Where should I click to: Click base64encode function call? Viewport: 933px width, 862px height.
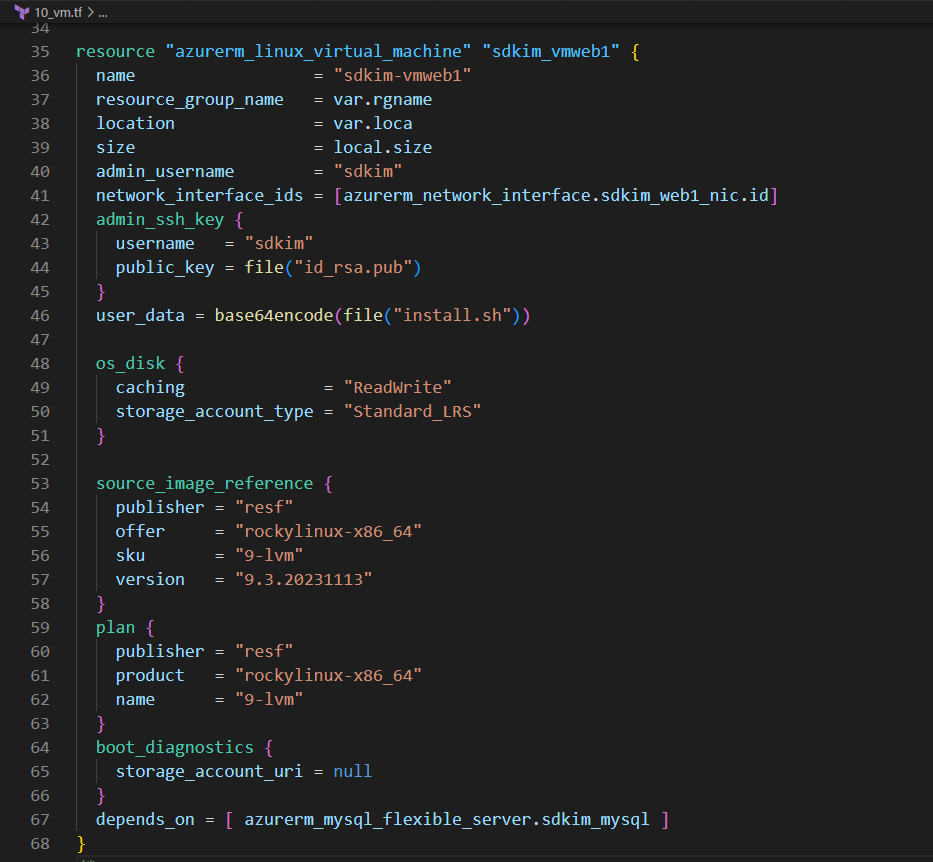click(x=274, y=315)
